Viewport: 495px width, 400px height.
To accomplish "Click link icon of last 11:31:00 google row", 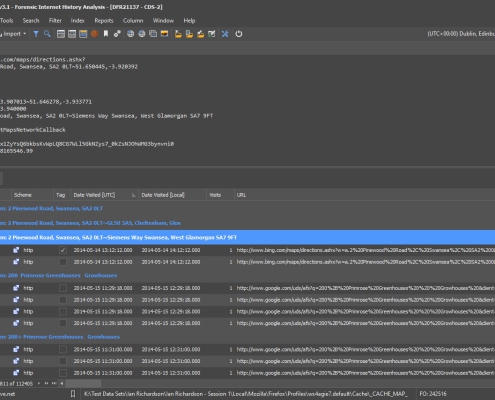I will pyautogui.click(x=16, y=373).
